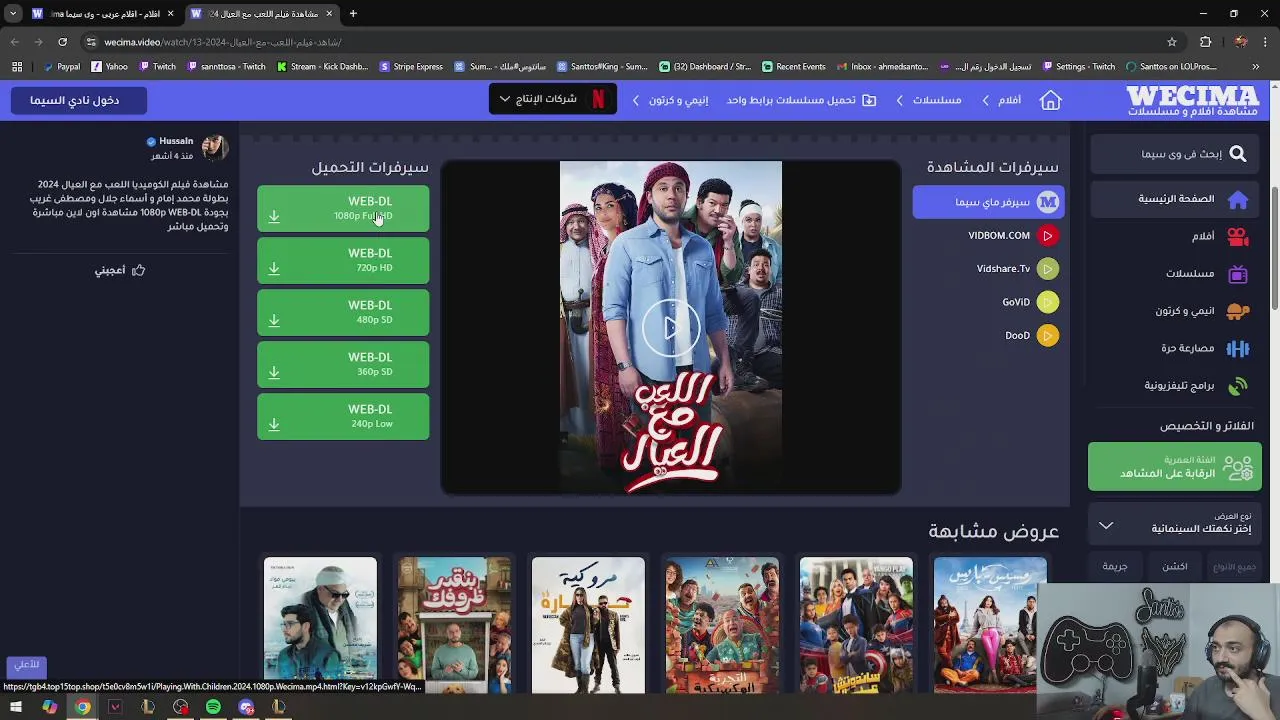
Task: Expand انيمي و كرتون top navigation menu
Action: coord(670,100)
